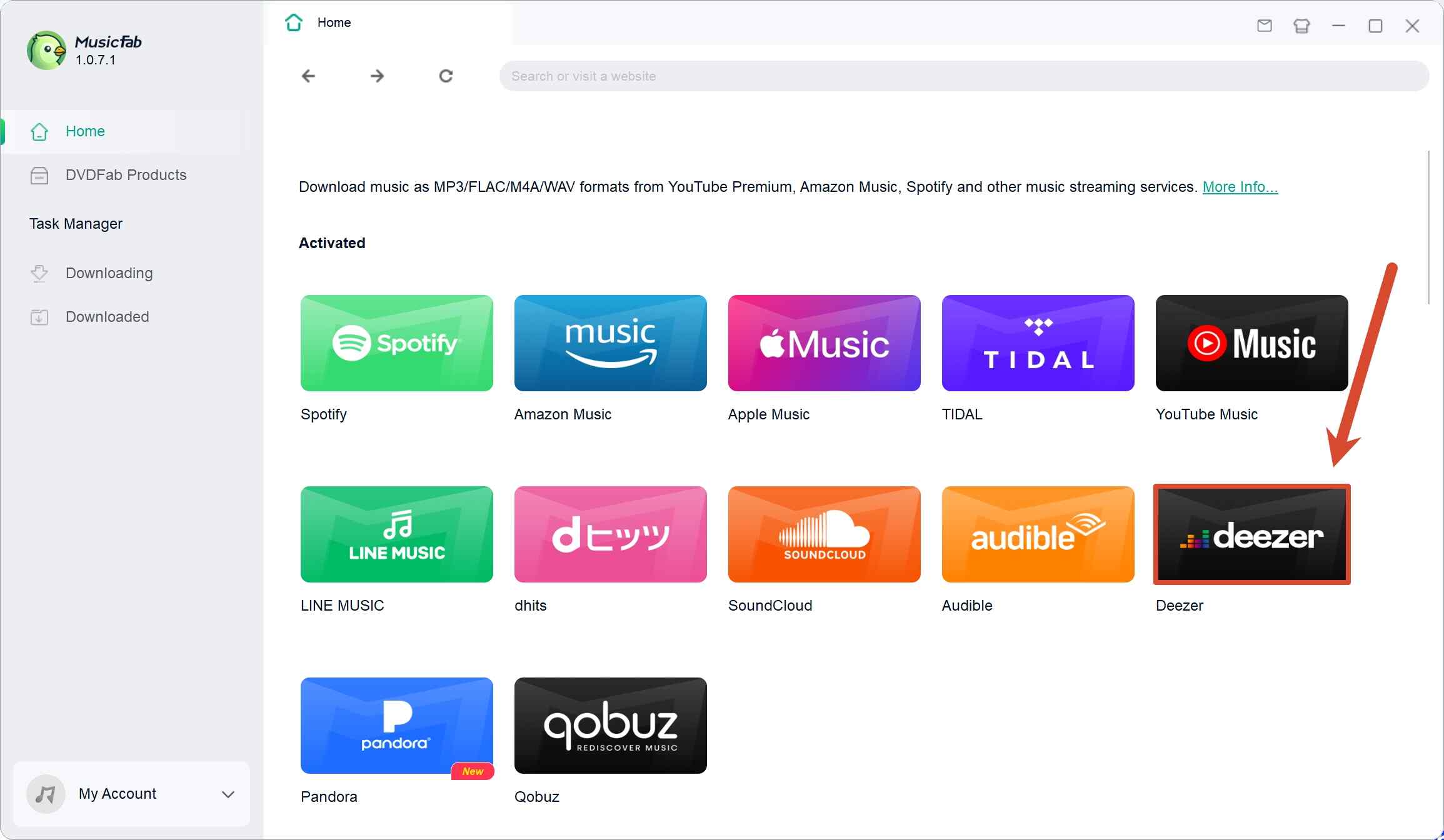
Task: Click the Qobuz label text
Action: (x=537, y=797)
